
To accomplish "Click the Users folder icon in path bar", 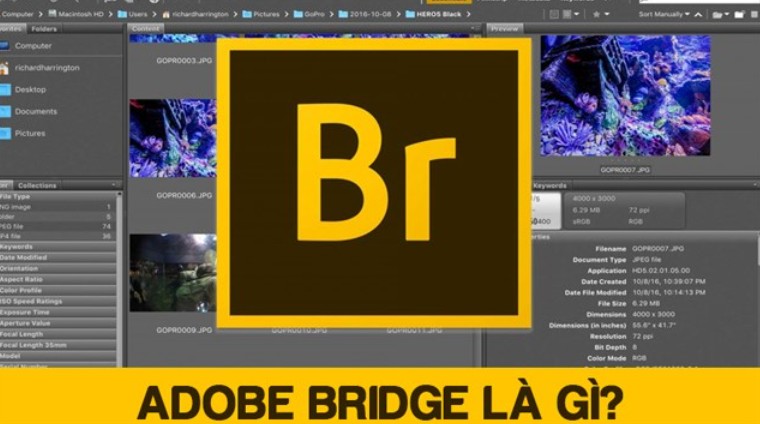I will point(122,14).
